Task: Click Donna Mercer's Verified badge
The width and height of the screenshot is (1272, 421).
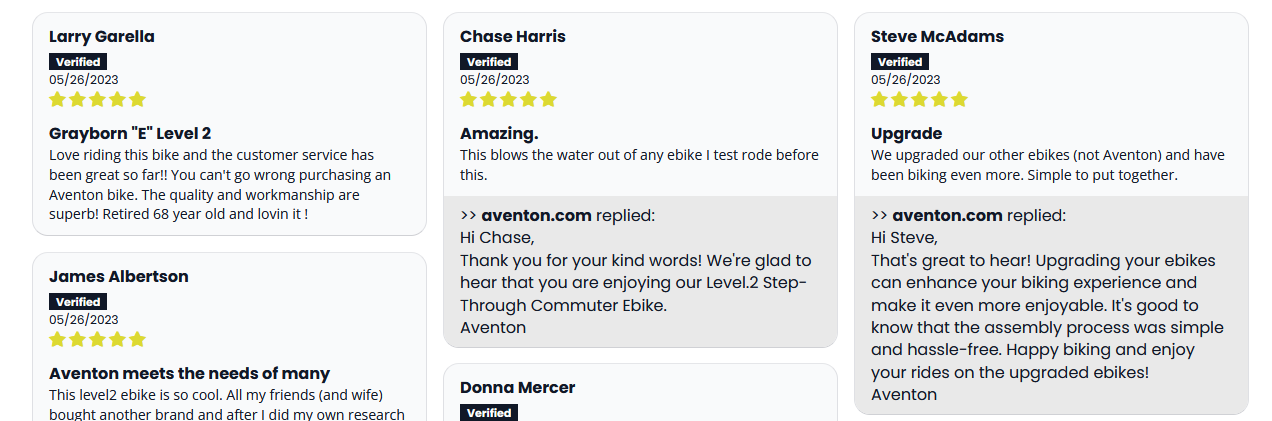Action: [x=489, y=412]
